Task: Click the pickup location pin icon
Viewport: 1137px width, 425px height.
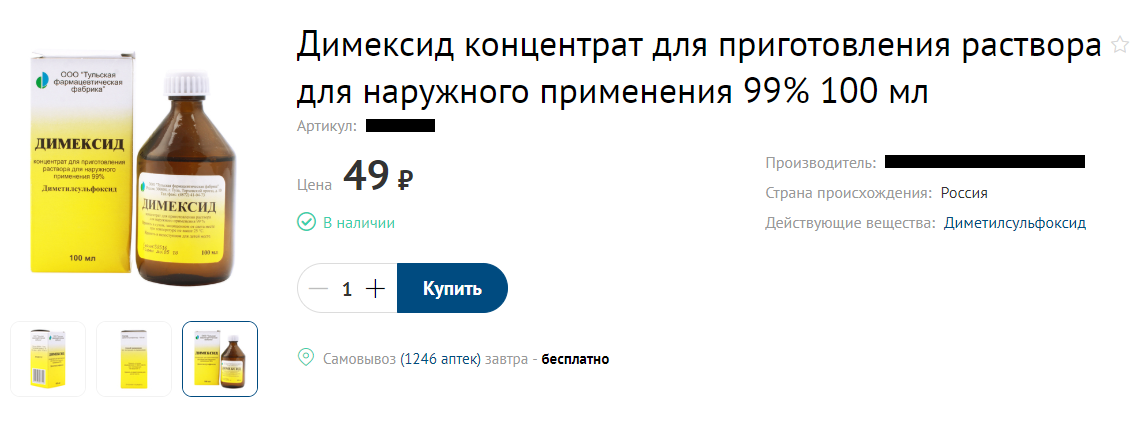Action: tap(307, 358)
